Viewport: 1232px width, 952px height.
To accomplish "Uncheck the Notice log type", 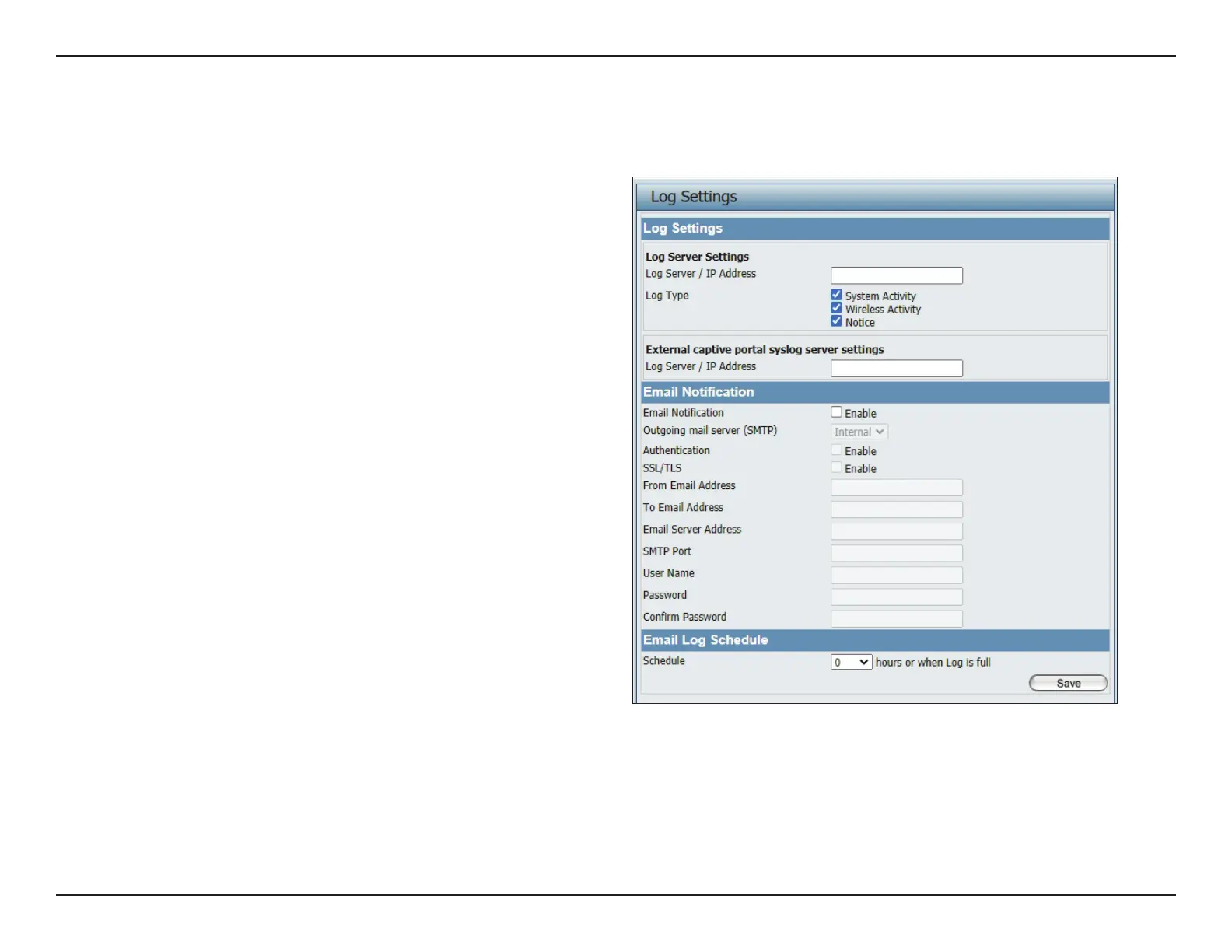I will tap(836, 321).
